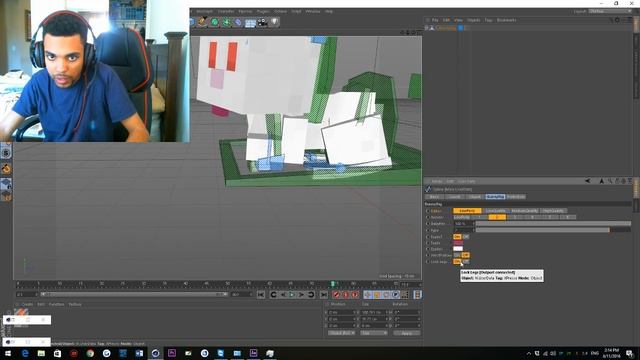Toggle scale key recording icon
The width and height of the screenshot is (640, 360).
coord(377,295)
